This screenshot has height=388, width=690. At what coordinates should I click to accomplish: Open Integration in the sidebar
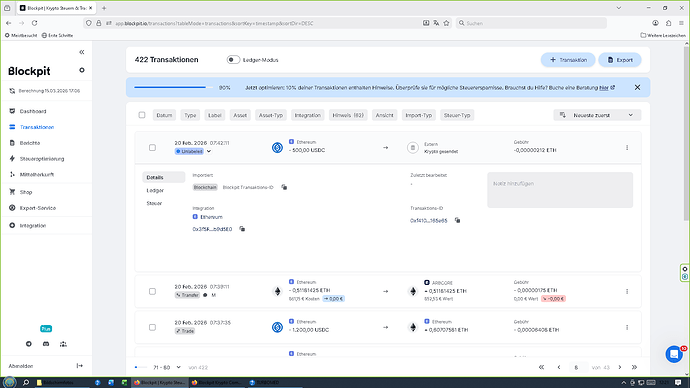pos(33,226)
